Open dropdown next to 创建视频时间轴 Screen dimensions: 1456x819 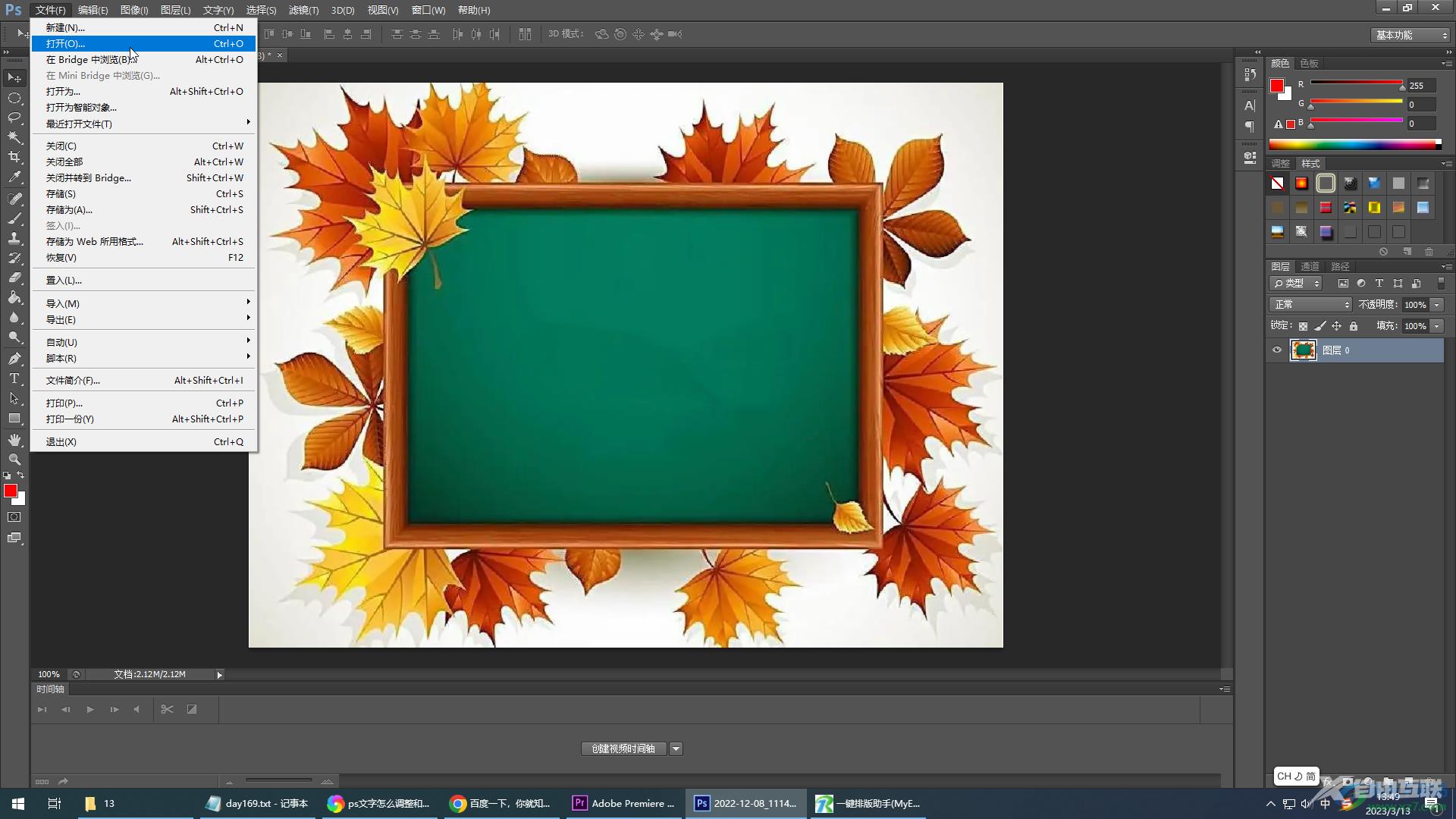pyautogui.click(x=676, y=748)
